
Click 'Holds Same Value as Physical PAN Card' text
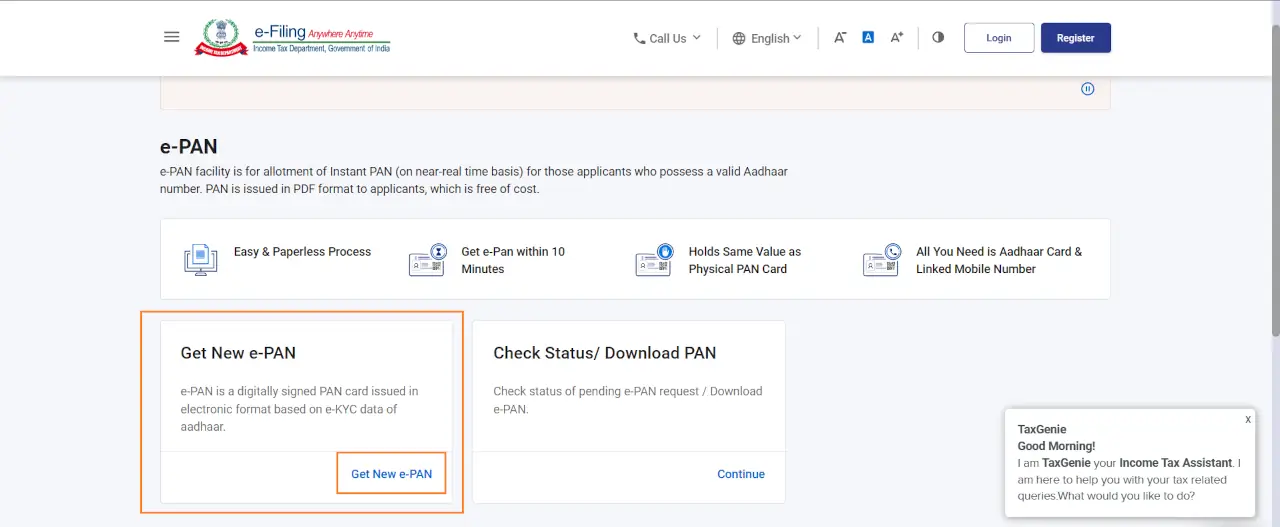[745, 260]
